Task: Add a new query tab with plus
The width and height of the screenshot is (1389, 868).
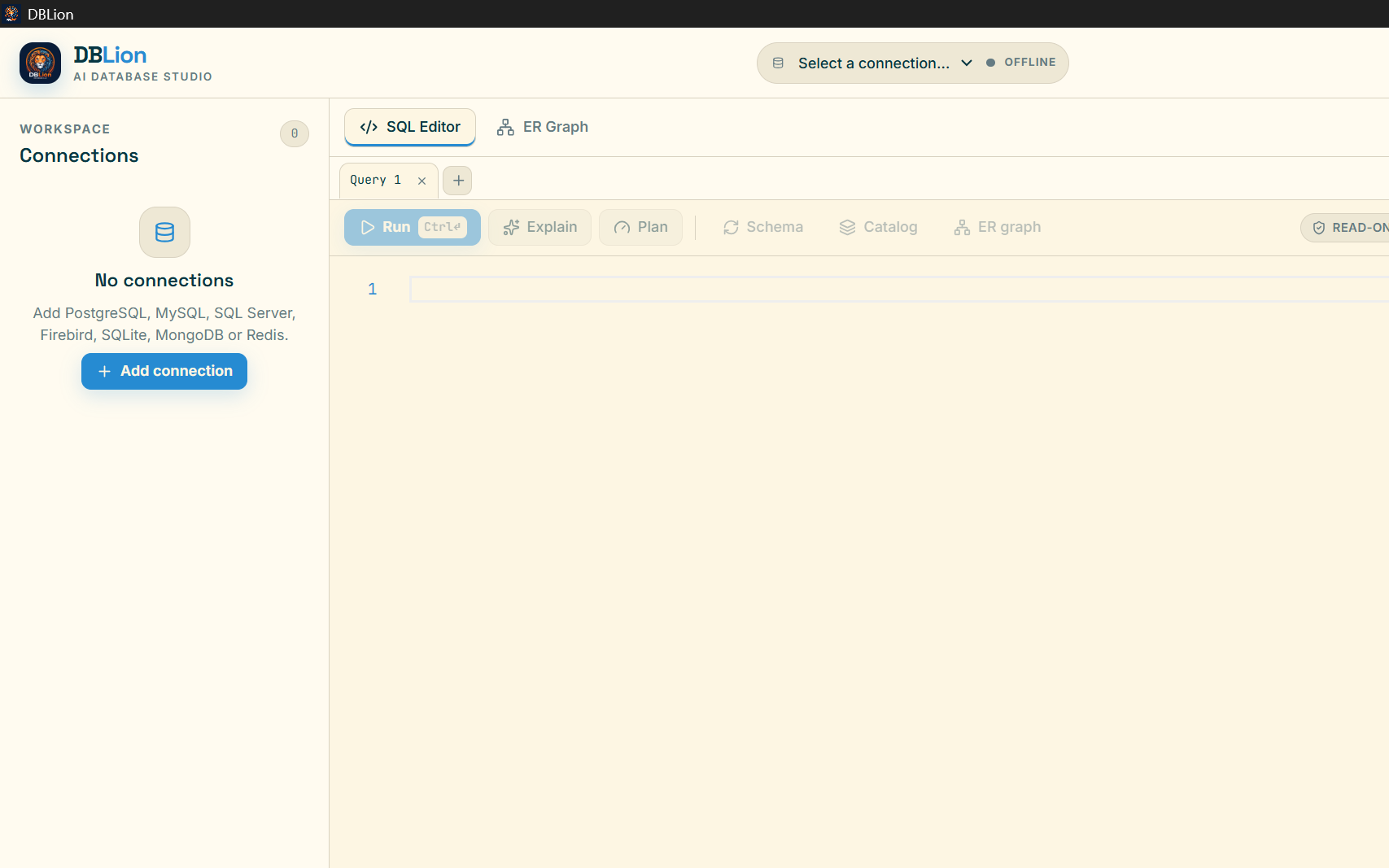Action: pyautogui.click(x=458, y=181)
